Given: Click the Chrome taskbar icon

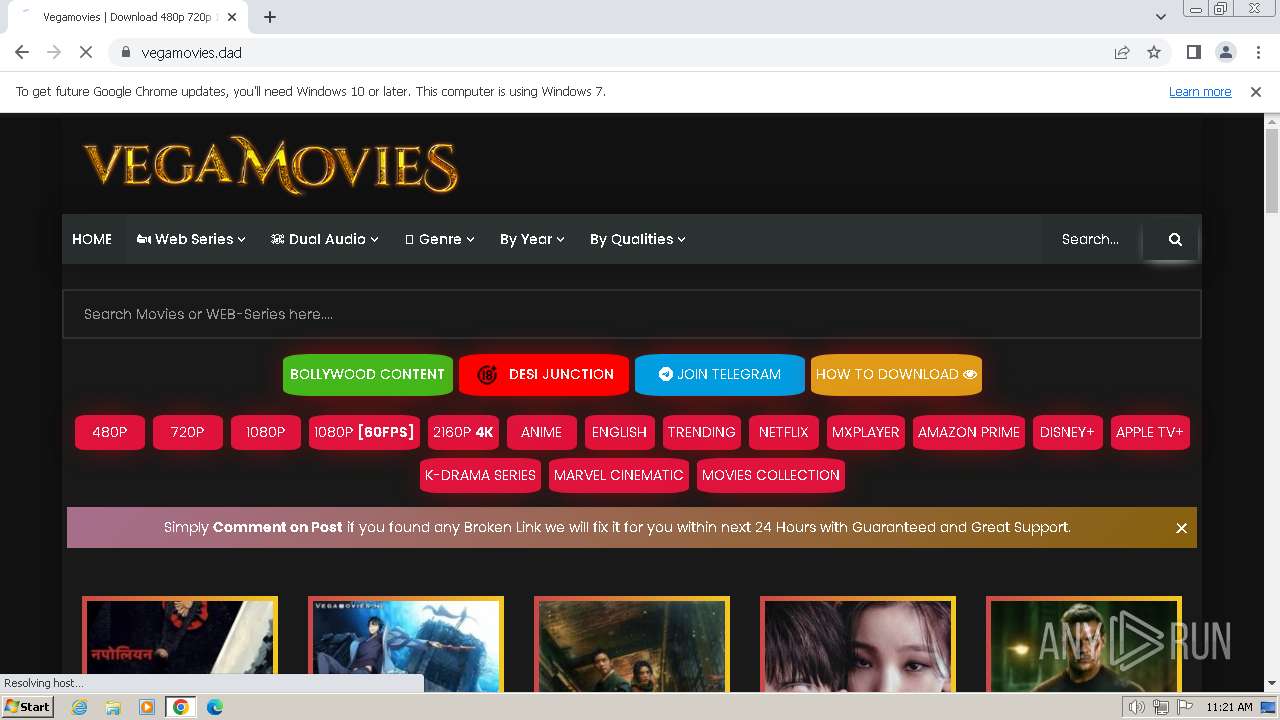Looking at the screenshot, I should point(181,707).
